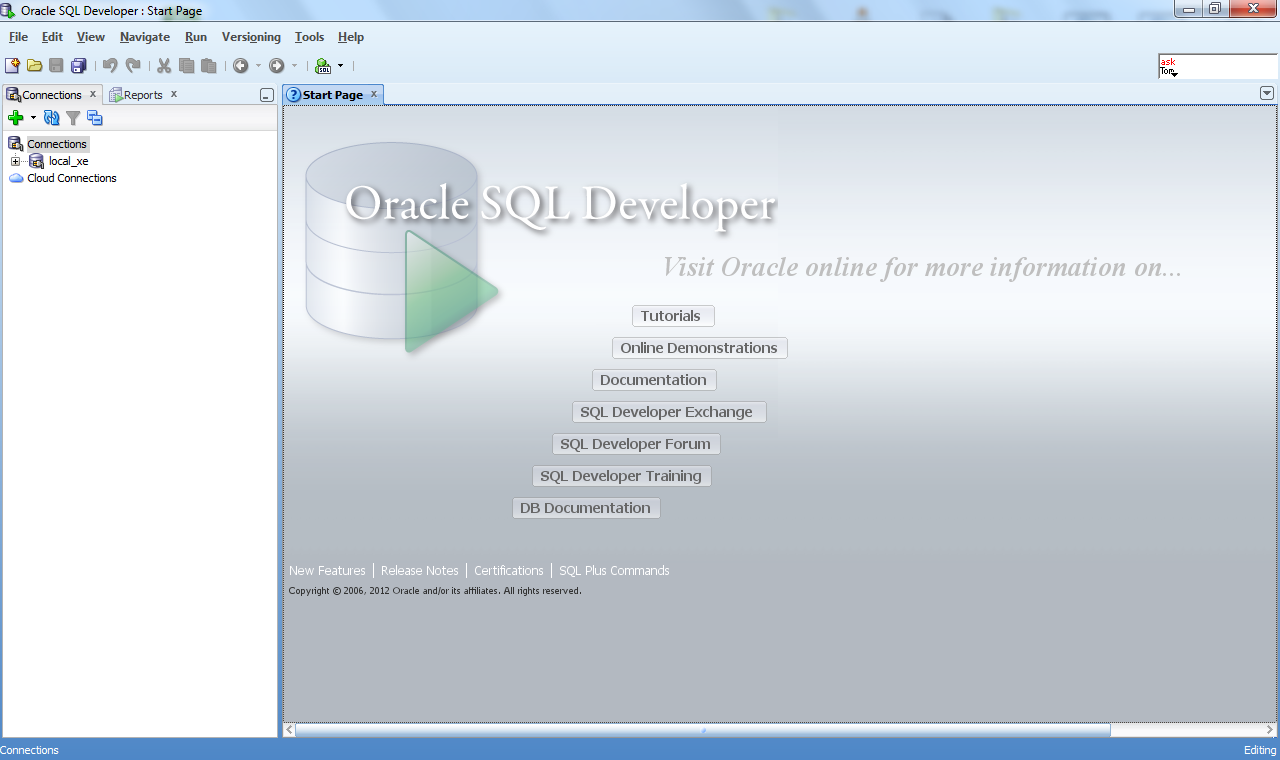
Task: Visit SQL Developer Exchange
Action: tap(669, 412)
